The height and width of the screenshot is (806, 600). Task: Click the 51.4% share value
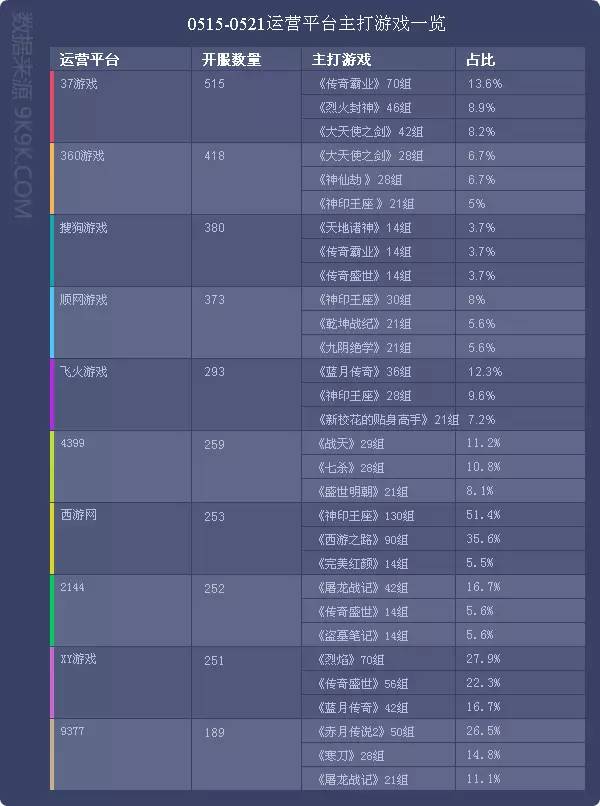(x=484, y=516)
